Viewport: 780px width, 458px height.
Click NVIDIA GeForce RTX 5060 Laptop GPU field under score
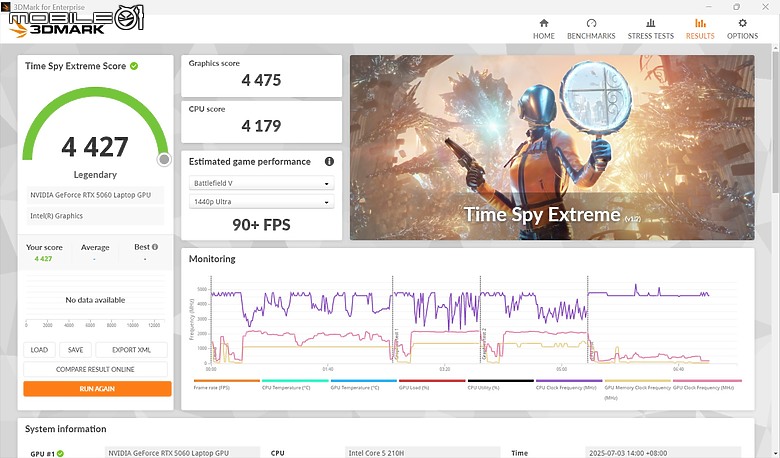[95, 195]
